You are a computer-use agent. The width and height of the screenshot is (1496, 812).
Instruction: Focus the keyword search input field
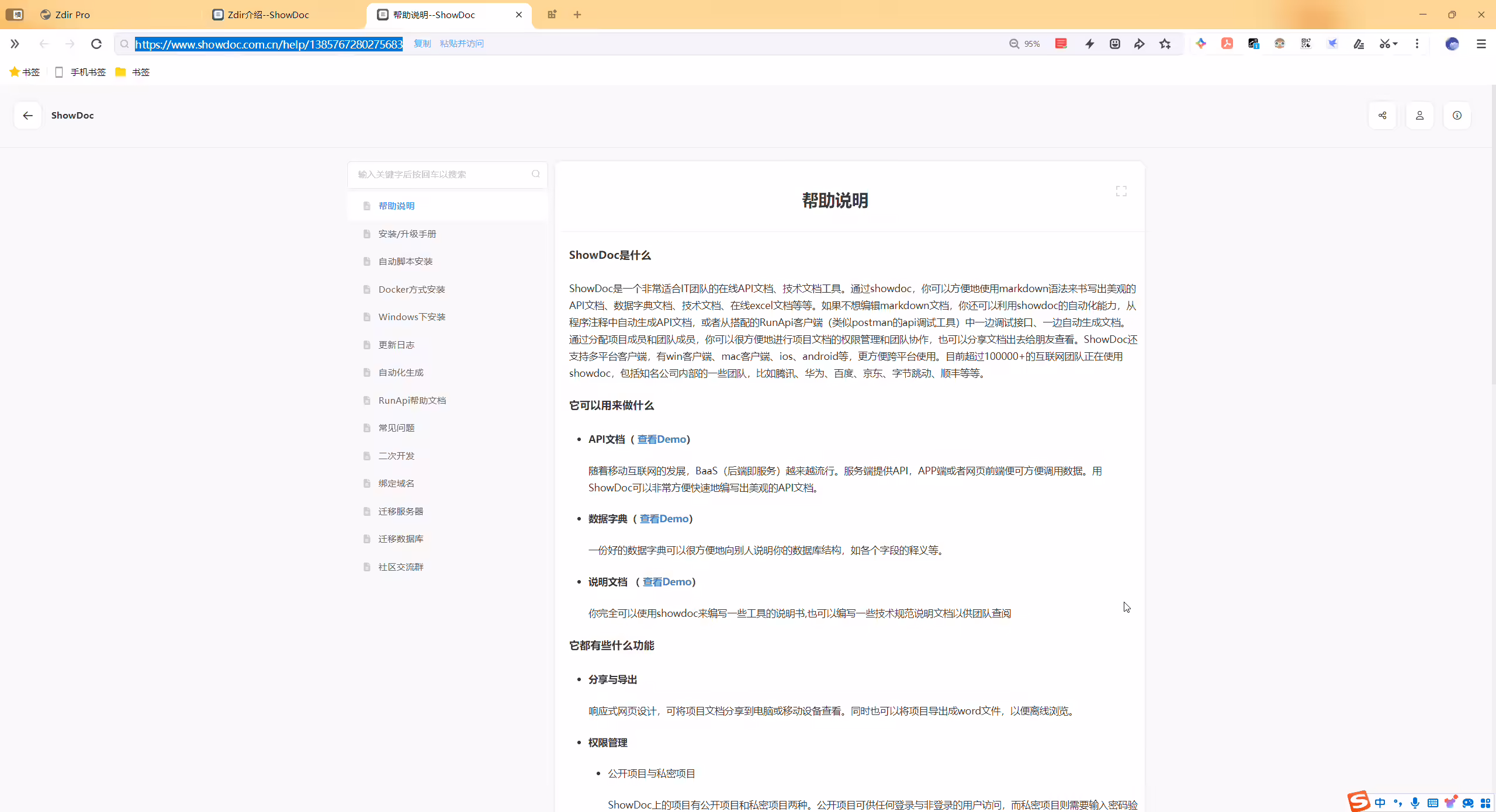pos(441,174)
